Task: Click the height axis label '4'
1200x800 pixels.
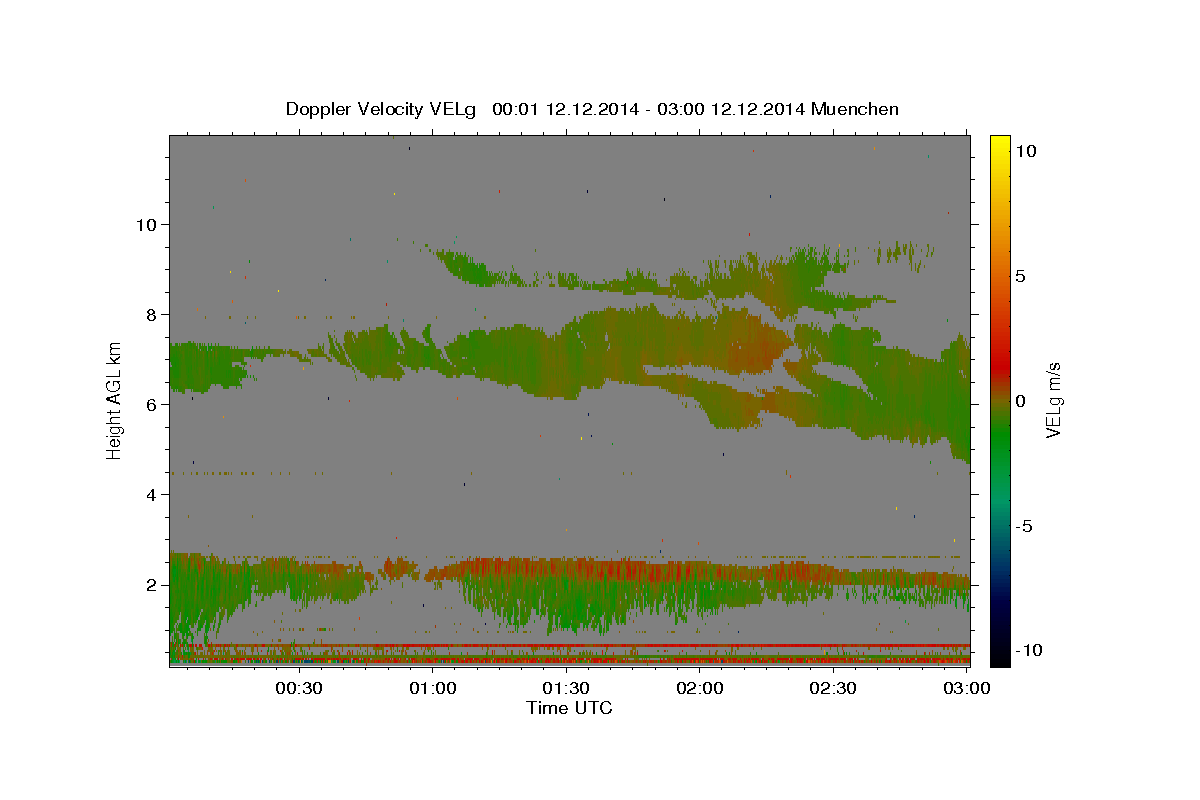Action: [x=152, y=495]
